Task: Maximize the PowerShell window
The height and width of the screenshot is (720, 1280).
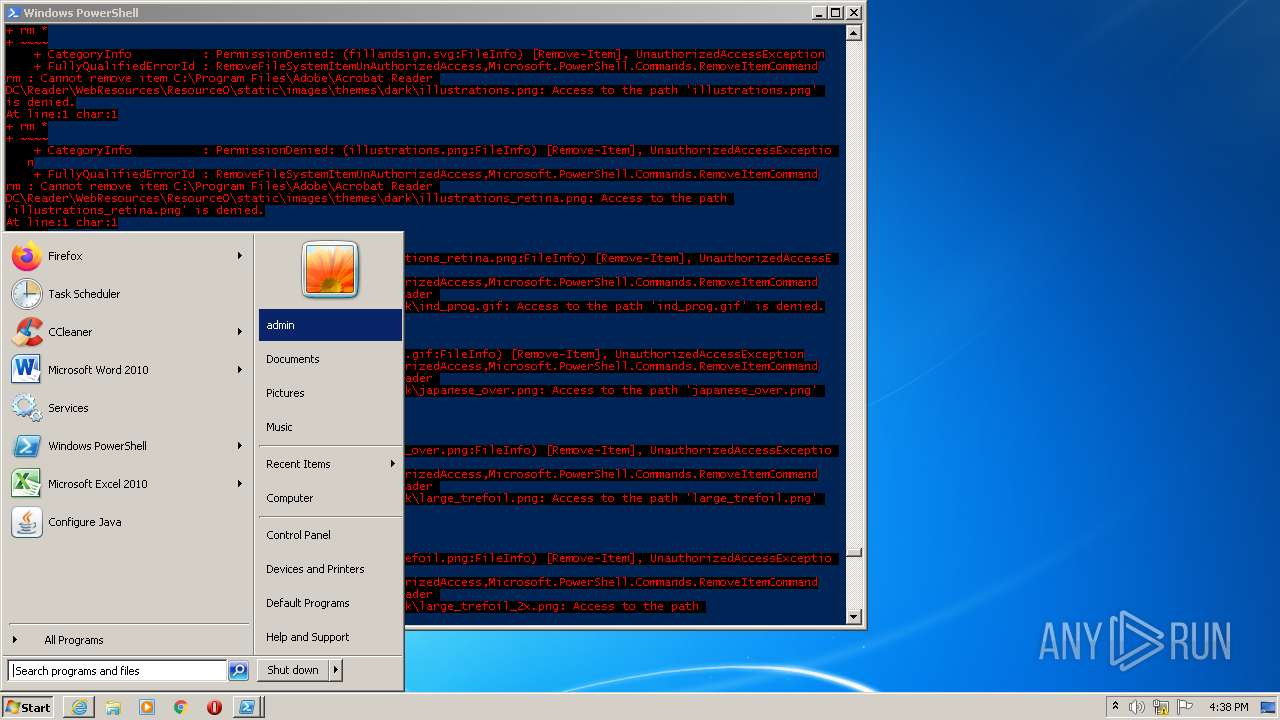Action: point(836,13)
